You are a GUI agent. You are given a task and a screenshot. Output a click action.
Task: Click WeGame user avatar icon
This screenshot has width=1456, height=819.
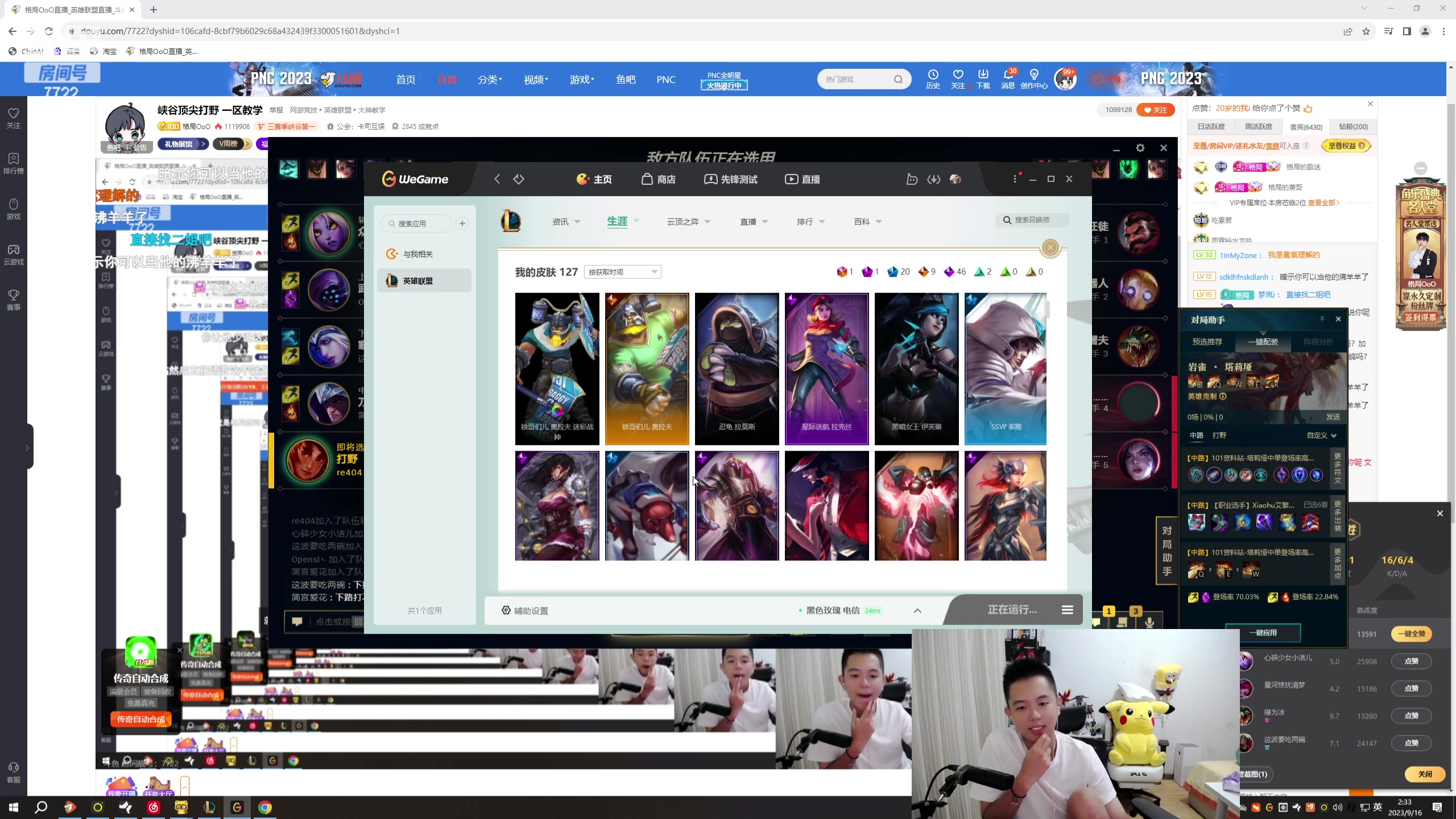click(x=955, y=179)
